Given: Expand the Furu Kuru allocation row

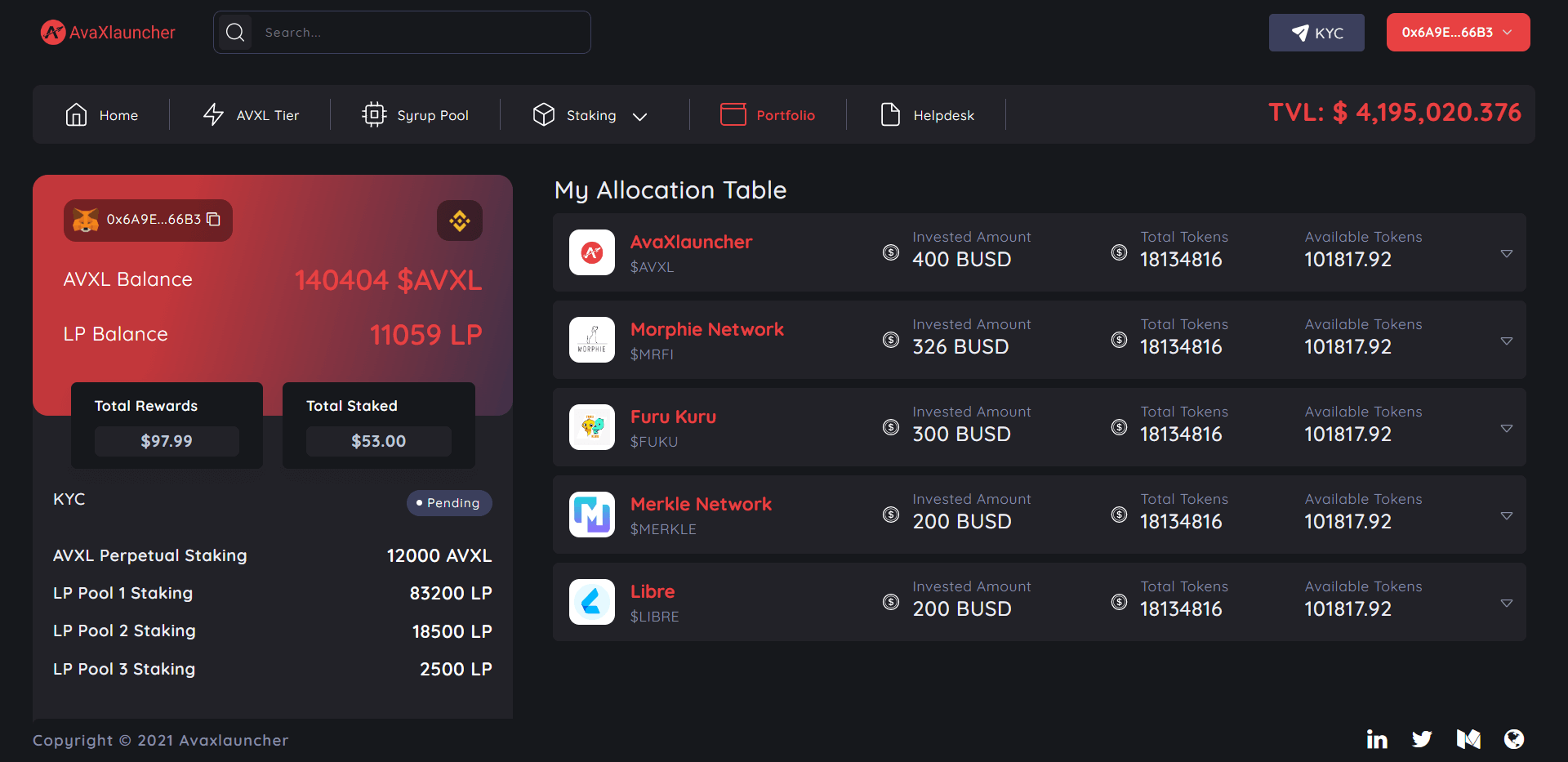Looking at the screenshot, I should [1506, 428].
